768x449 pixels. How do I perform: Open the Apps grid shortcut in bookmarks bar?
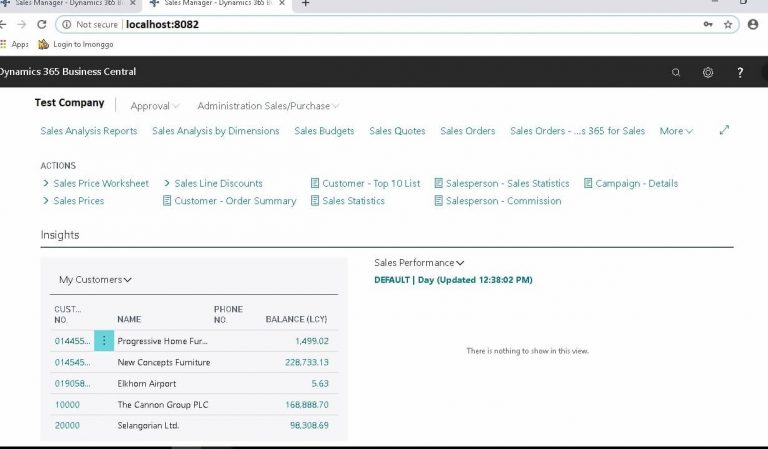tap(14, 44)
